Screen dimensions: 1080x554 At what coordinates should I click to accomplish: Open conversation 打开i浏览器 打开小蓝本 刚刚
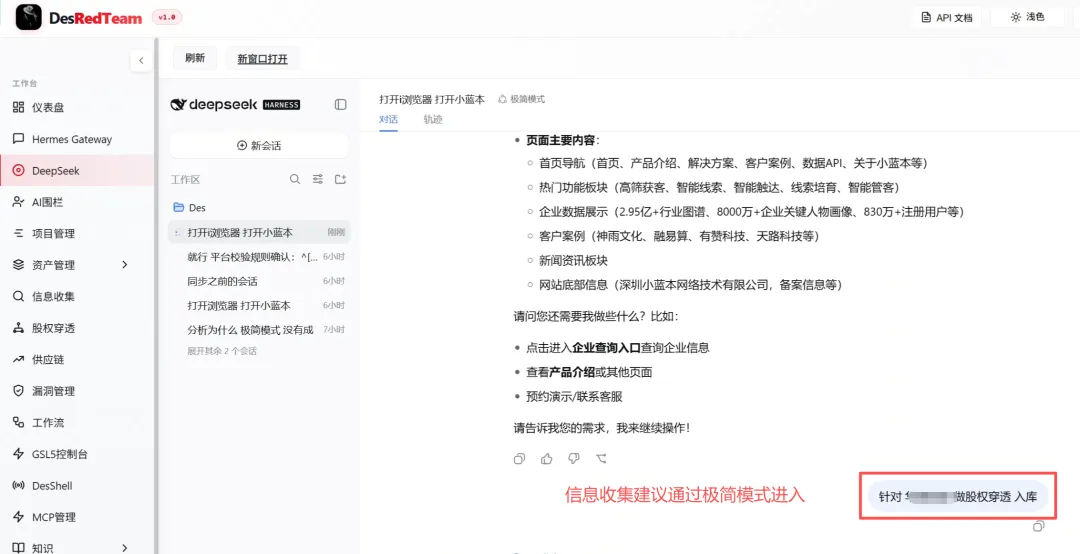click(x=259, y=233)
